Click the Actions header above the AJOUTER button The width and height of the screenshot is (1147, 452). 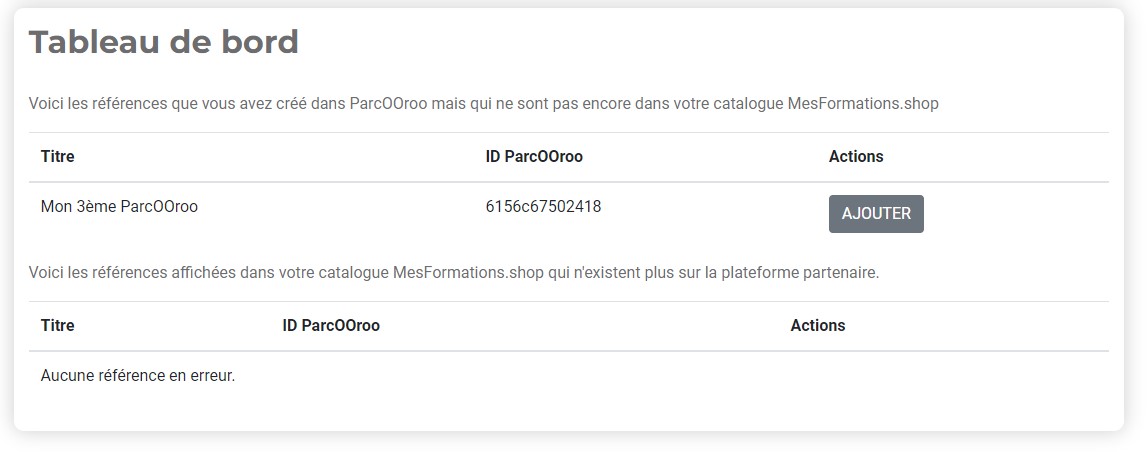[856, 157]
